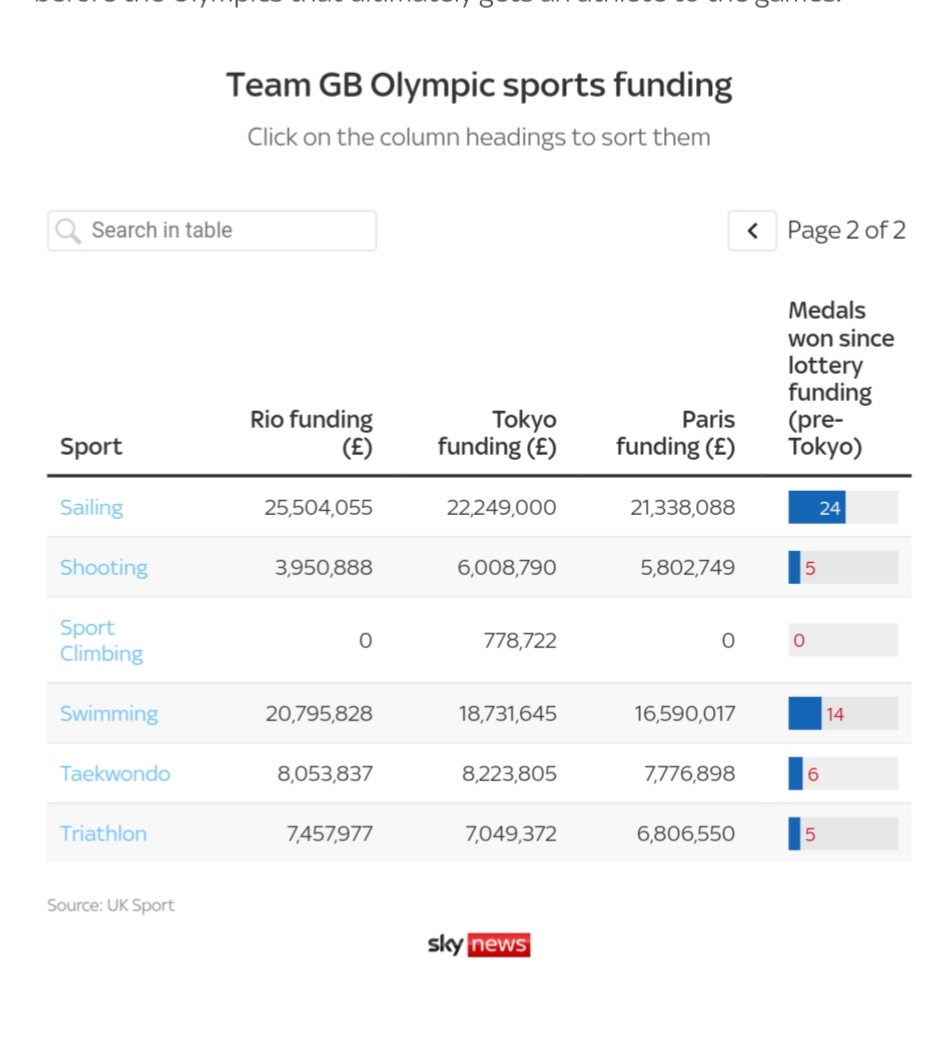The image size is (926, 1042).
Task: Click the Sky News logo
Action: point(479,944)
